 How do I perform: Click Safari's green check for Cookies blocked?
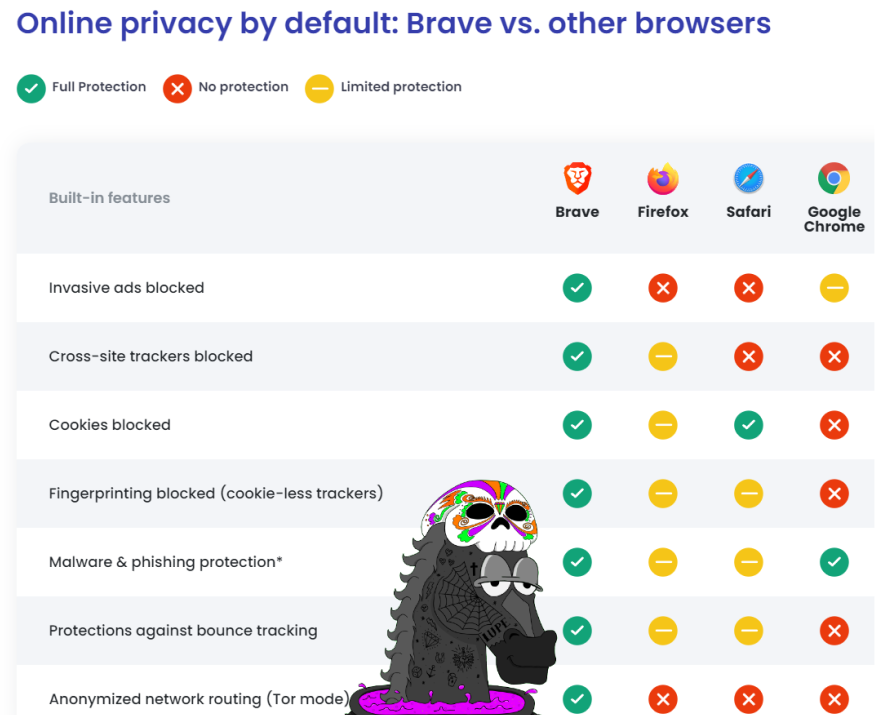(749, 425)
